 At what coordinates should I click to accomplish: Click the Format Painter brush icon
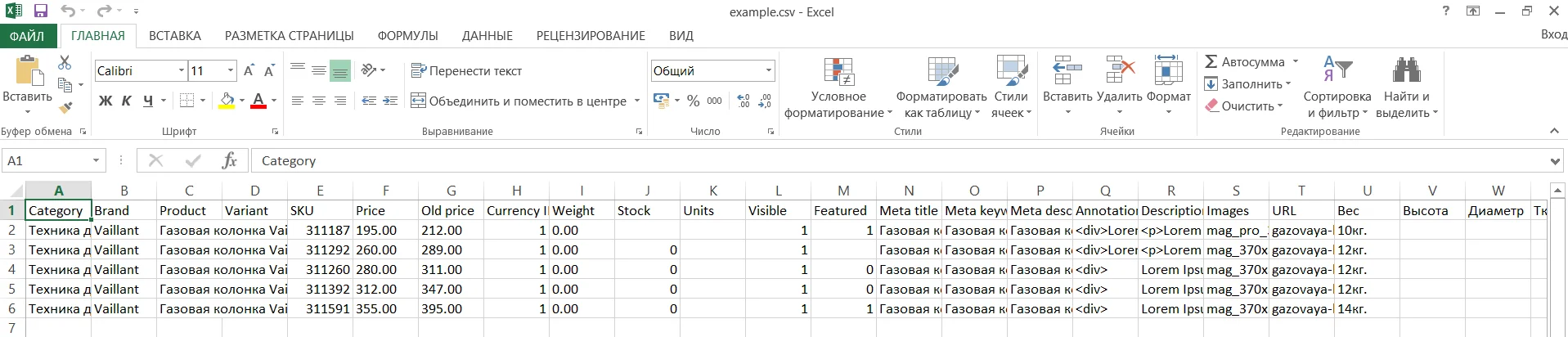click(x=65, y=107)
